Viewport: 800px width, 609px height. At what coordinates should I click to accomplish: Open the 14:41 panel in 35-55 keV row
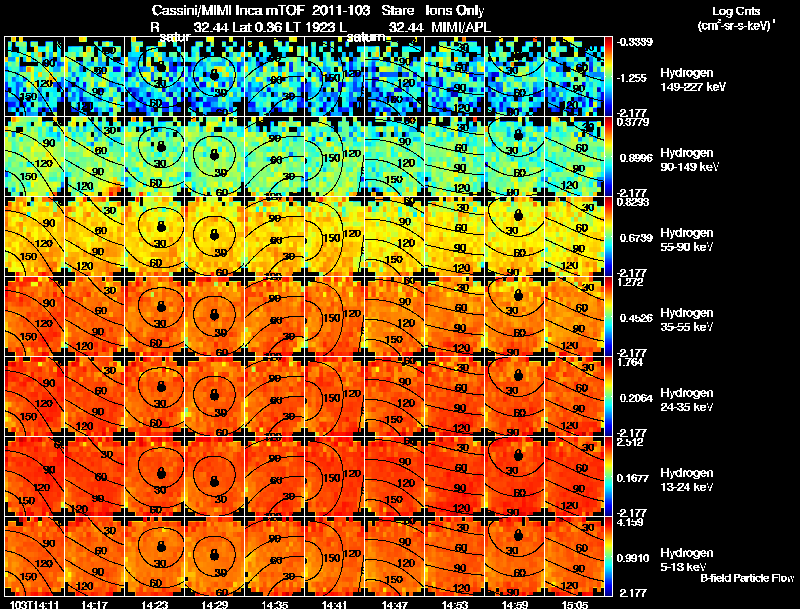pyautogui.click(x=335, y=316)
